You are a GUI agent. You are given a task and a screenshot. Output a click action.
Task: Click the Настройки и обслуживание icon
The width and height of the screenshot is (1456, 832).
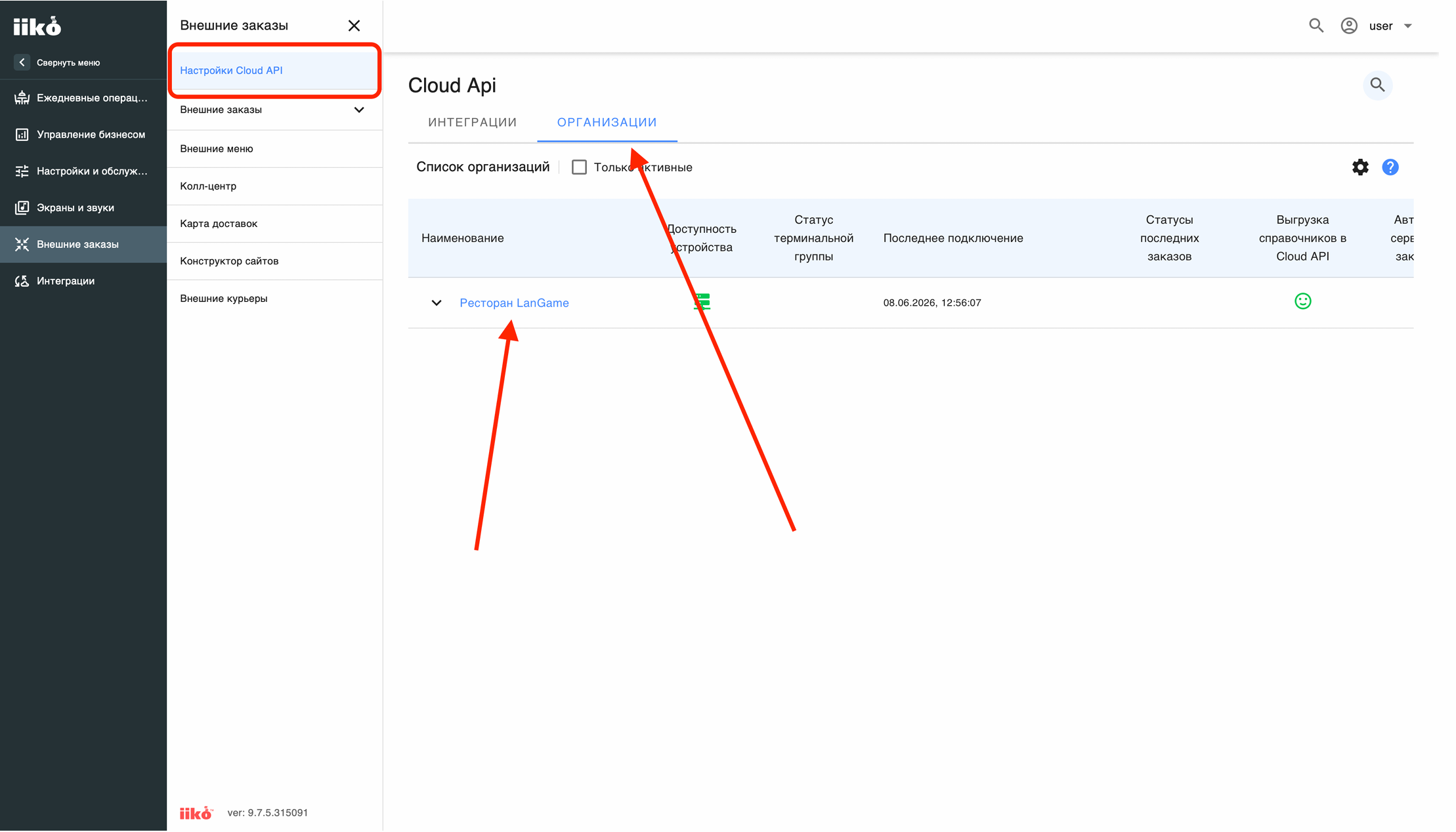[x=22, y=171]
